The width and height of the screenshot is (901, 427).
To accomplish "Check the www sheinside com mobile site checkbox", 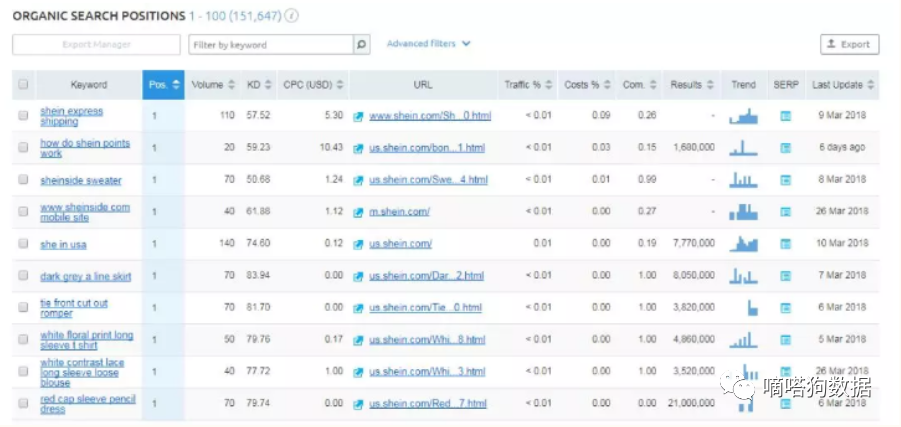I will (x=23, y=211).
